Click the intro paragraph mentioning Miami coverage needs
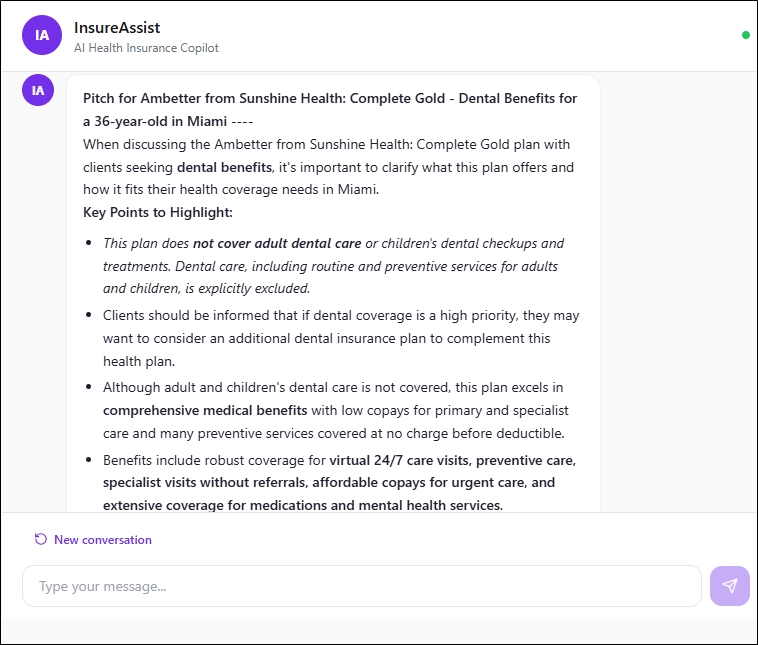 [328, 167]
